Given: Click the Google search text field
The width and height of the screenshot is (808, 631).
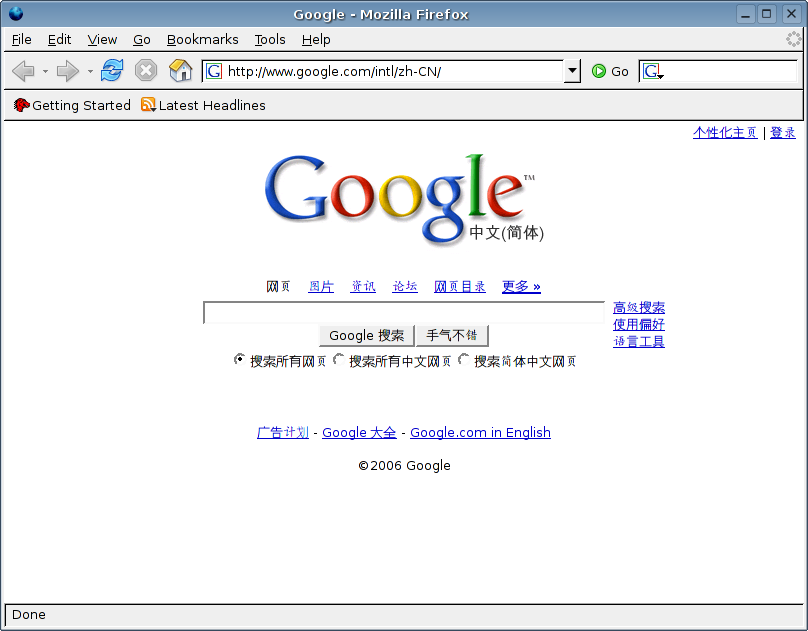Looking at the screenshot, I should [404, 313].
